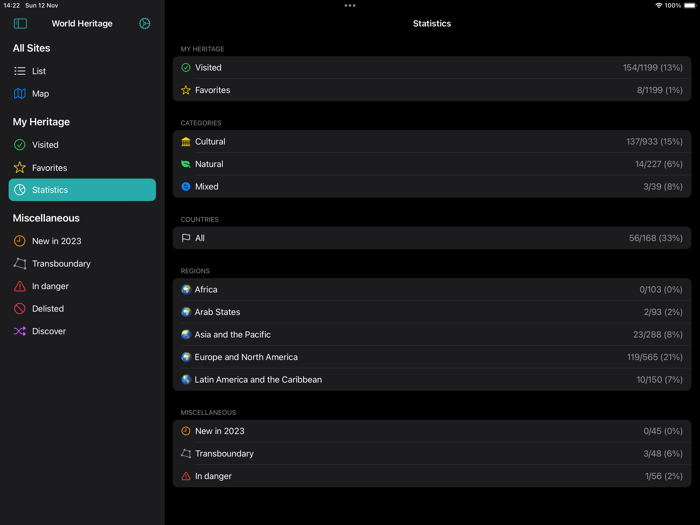Open New in 2023 in sidebar
700x525 pixels.
click(82, 241)
